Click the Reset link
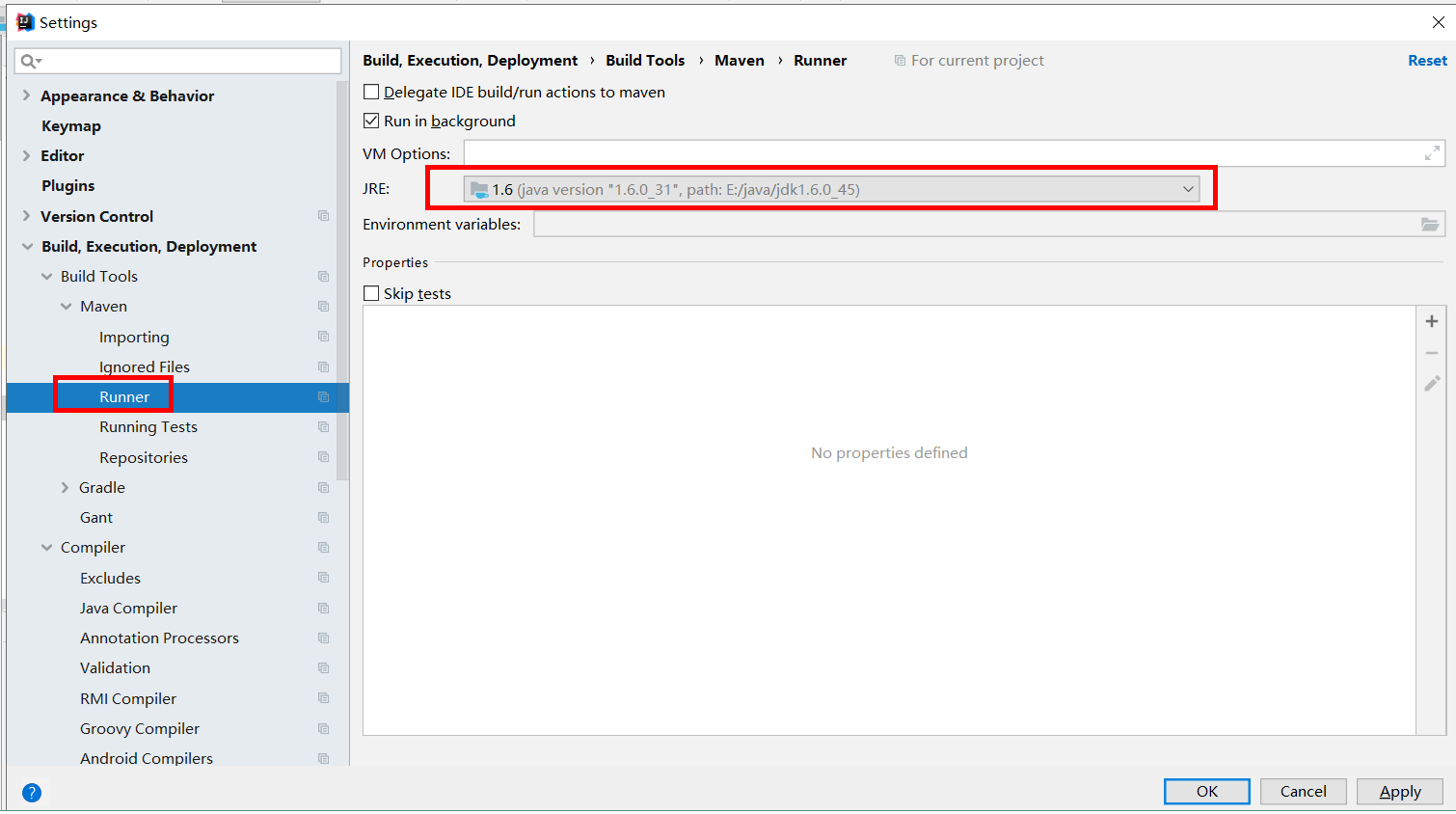 pyautogui.click(x=1427, y=61)
